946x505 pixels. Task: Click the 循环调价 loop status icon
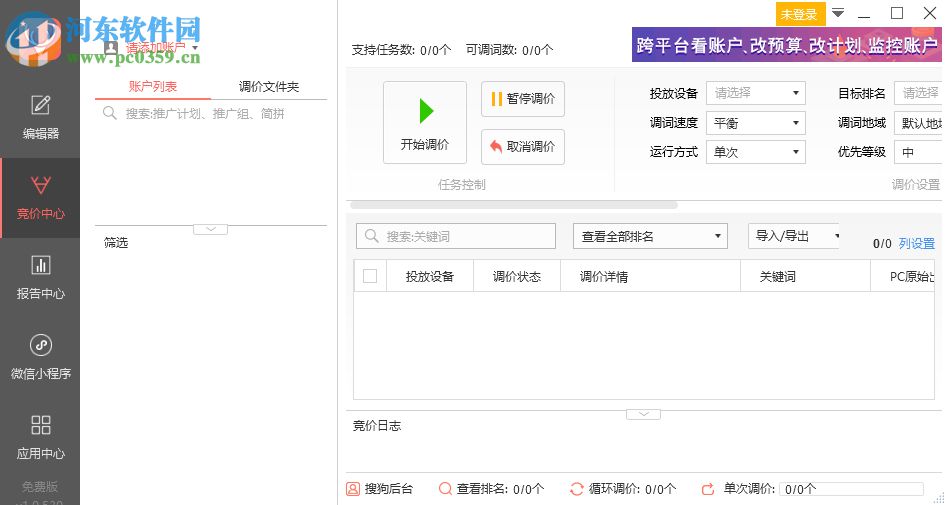[577, 489]
